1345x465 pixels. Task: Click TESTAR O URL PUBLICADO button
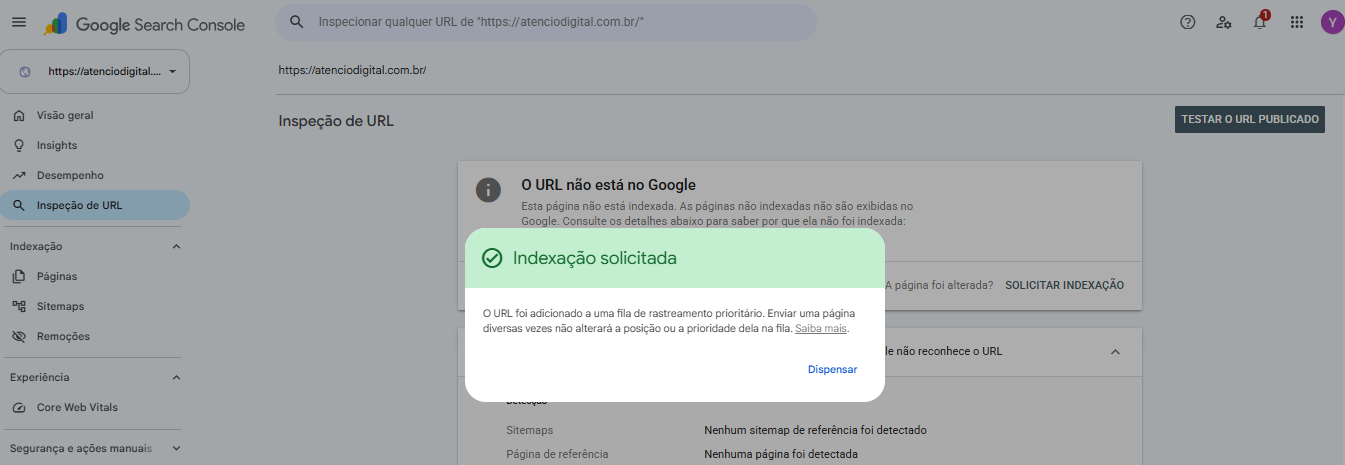pyautogui.click(x=1250, y=119)
